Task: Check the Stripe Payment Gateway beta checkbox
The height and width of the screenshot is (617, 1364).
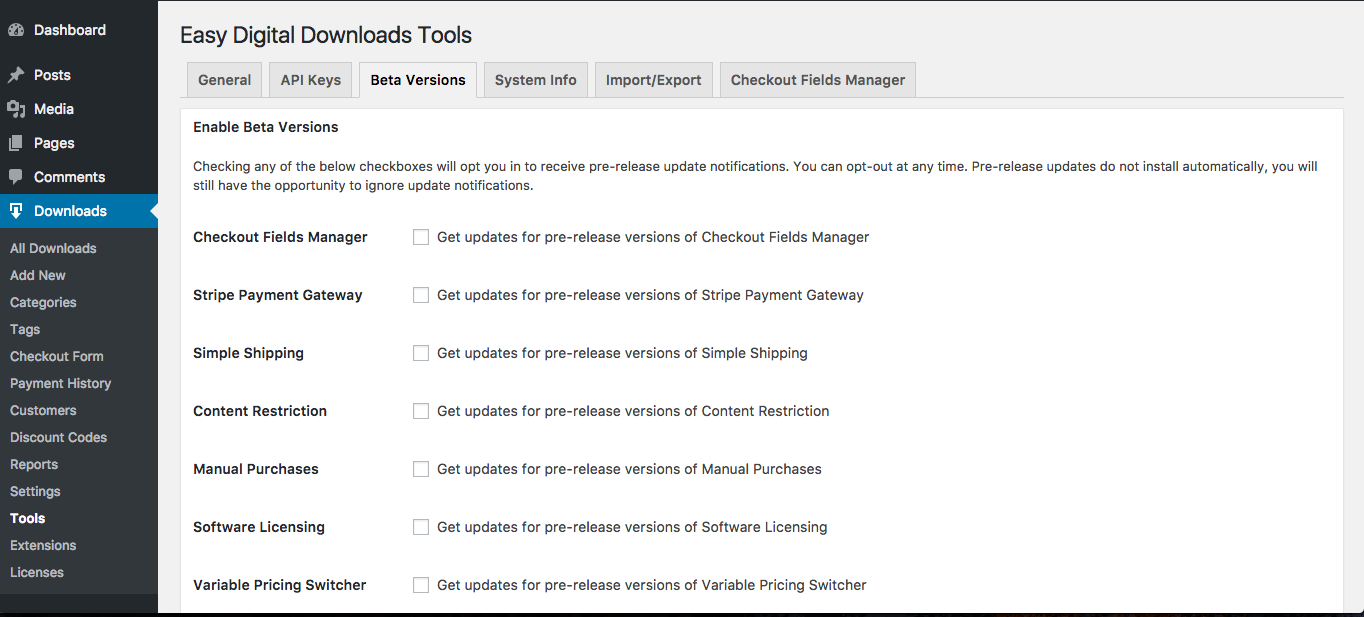Action: point(421,295)
